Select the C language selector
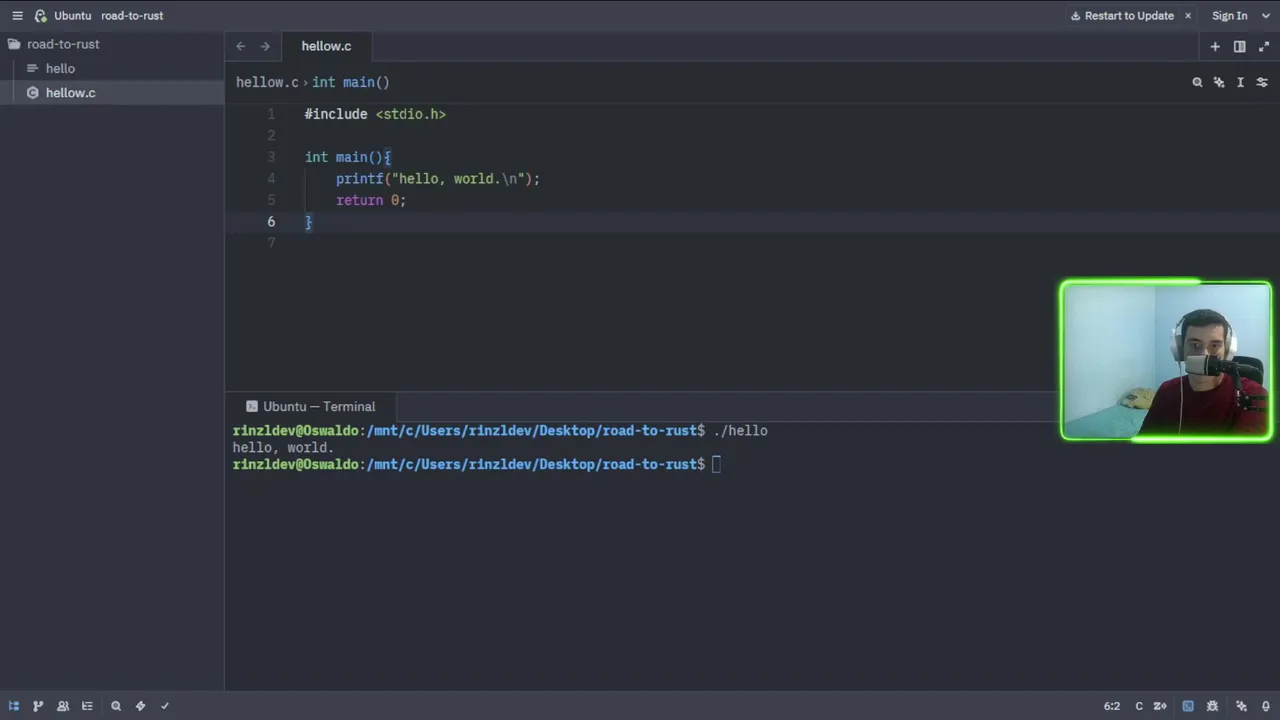This screenshot has height=720, width=1280. 1138,706
